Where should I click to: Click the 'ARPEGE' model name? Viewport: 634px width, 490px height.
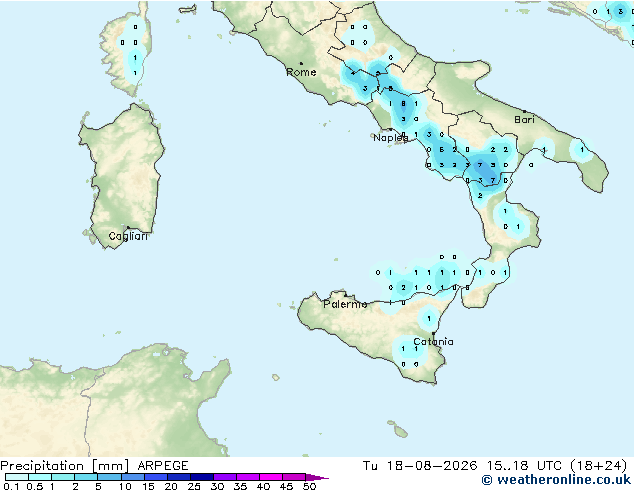coord(163,466)
